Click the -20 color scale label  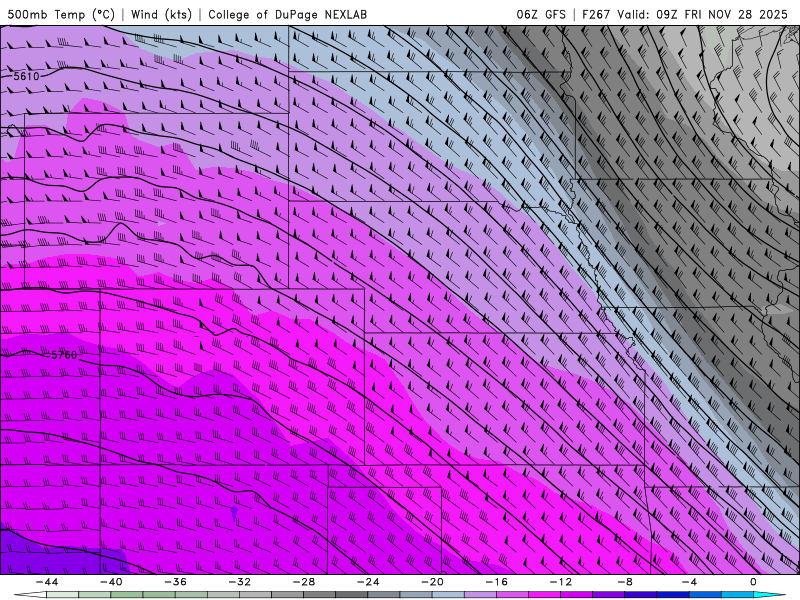pyautogui.click(x=432, y=582)
